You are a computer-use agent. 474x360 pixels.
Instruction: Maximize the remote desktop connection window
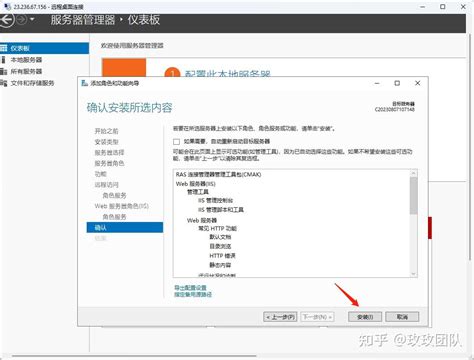coord(443,7)
